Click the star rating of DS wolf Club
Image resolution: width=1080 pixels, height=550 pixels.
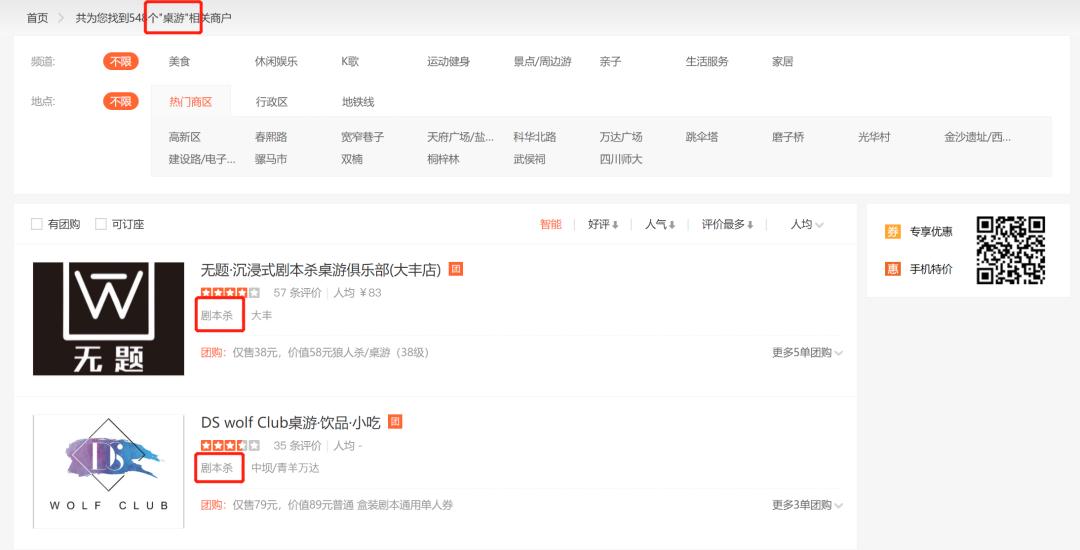(230, 445)
